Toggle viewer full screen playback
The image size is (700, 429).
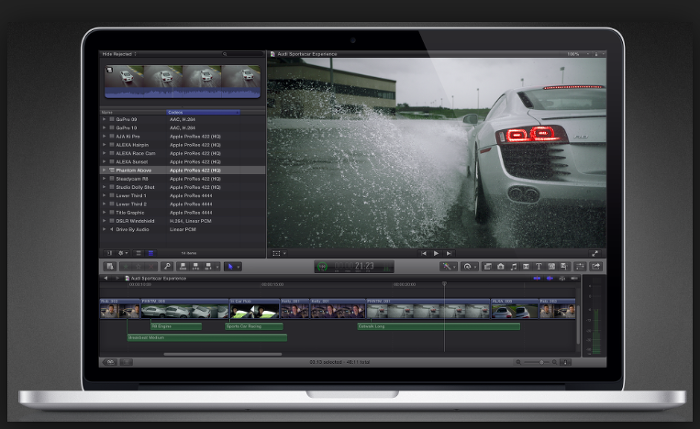pos(595,253)
